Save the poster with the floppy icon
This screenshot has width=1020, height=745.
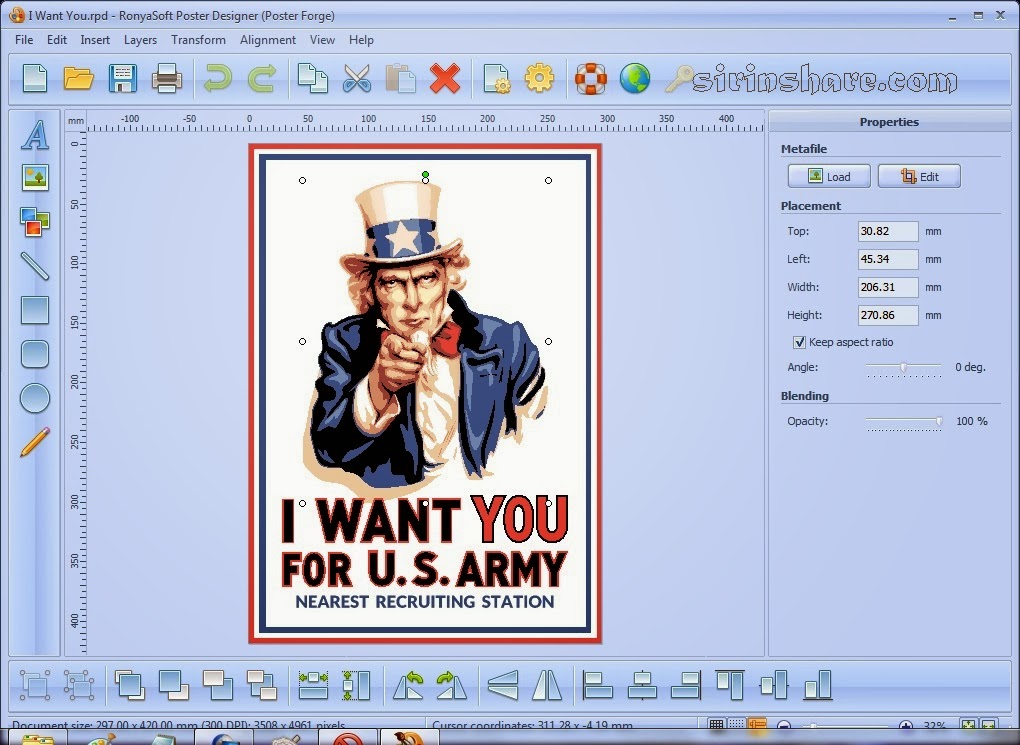(122, 79)
